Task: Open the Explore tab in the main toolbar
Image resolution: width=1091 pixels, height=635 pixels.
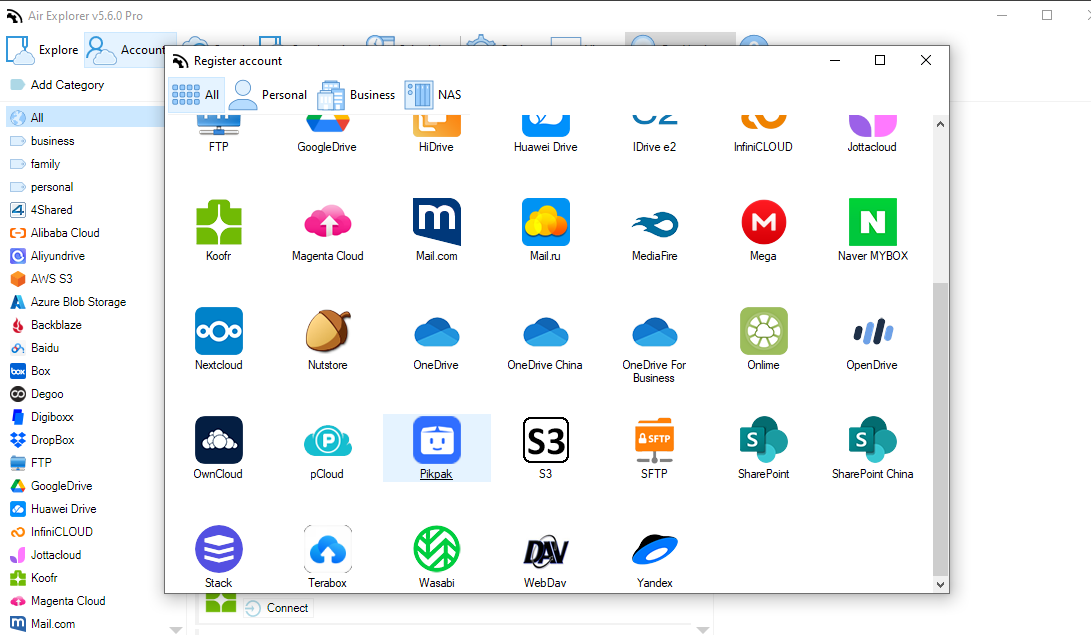Action: [x=43, y=49]
